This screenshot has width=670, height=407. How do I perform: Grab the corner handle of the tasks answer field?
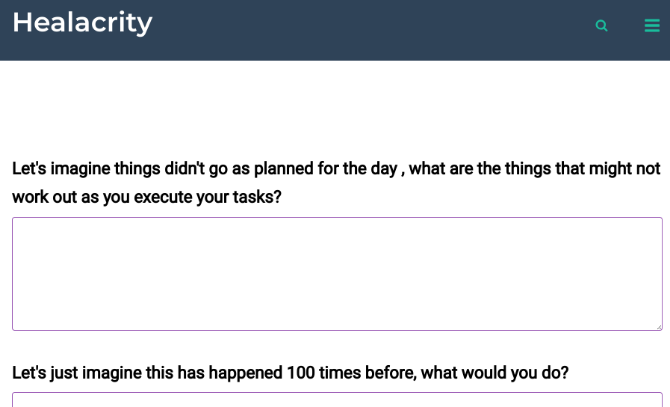click(x=659, y=327)
